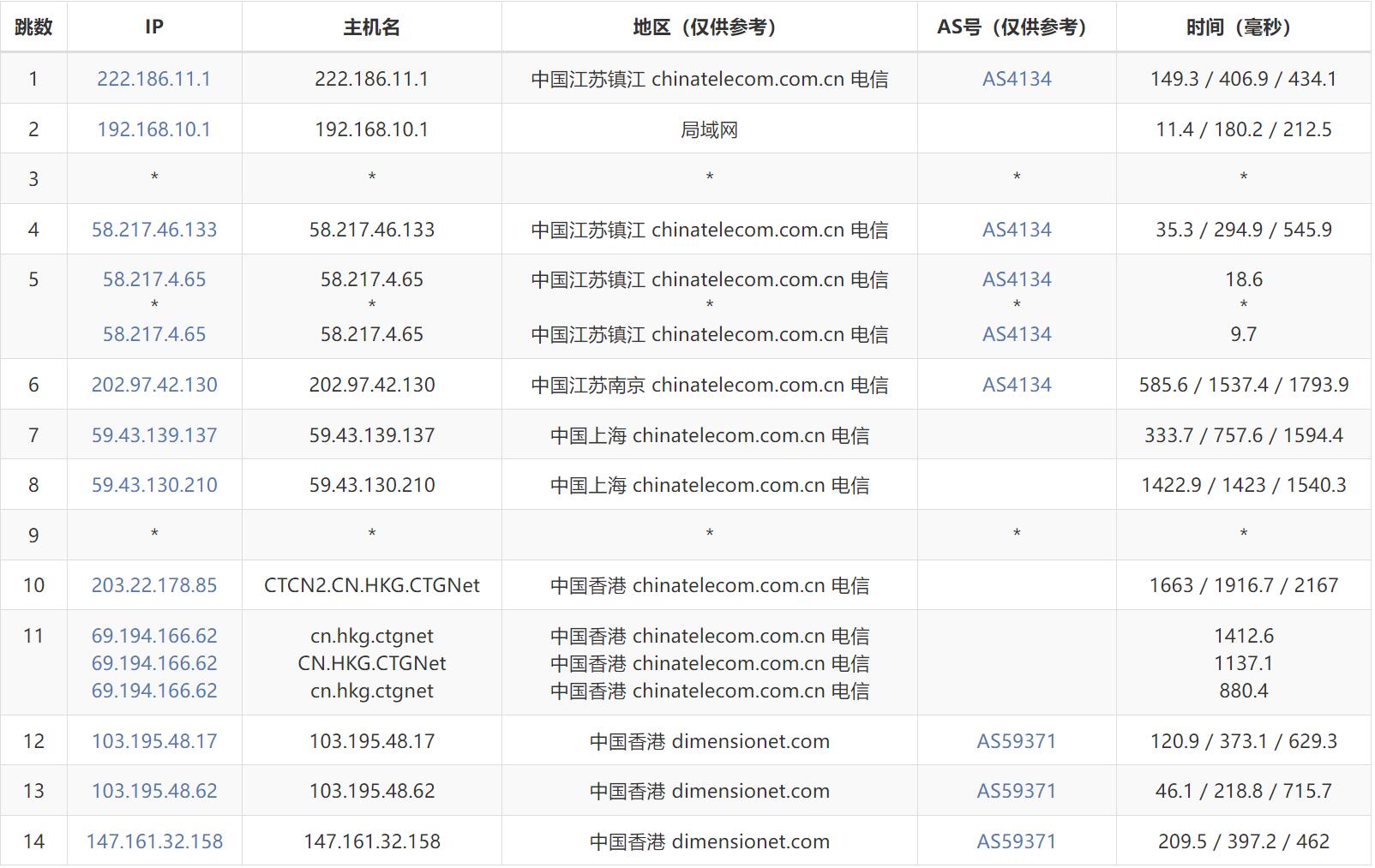
Task: Open IP link 202.97.42.130
Action: click(154, 385)
